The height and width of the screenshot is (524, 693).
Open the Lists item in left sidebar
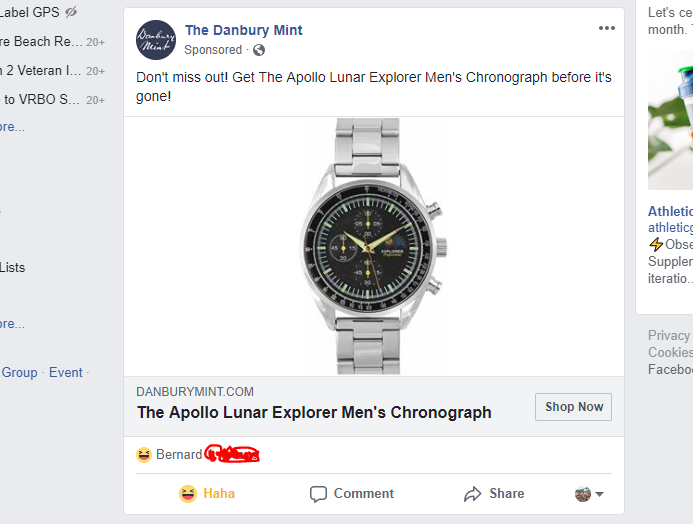[x=13, y=267]
